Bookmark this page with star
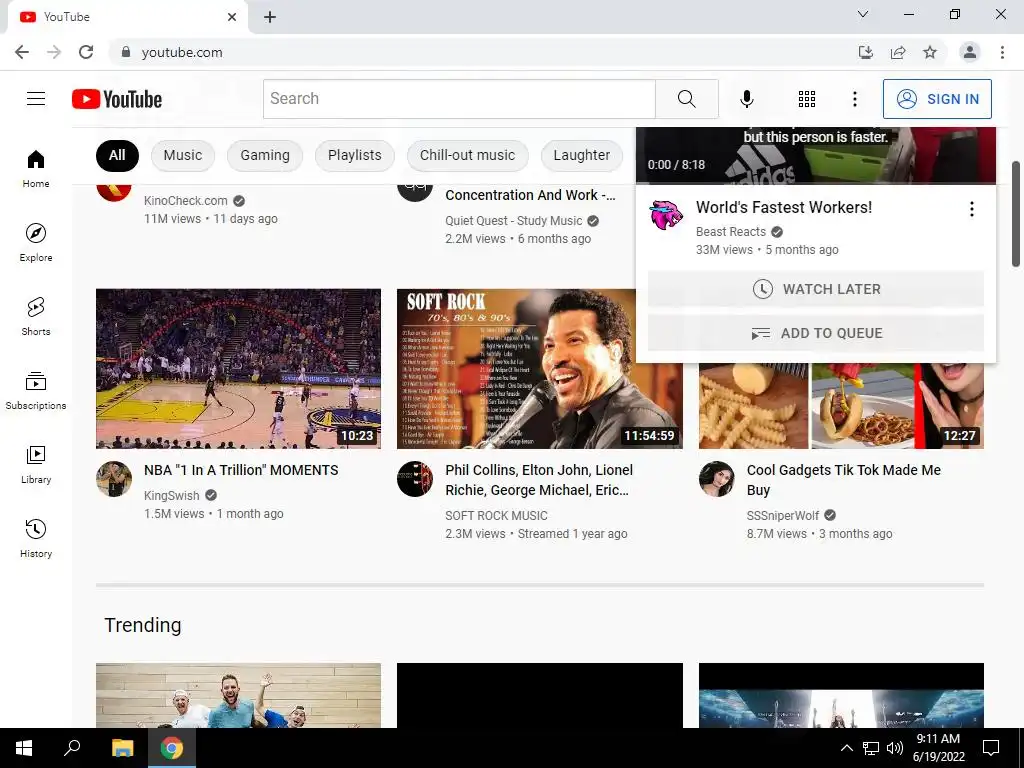This screenshot has height=768, width=1024. pyautogui.click(x=930, y=52)
